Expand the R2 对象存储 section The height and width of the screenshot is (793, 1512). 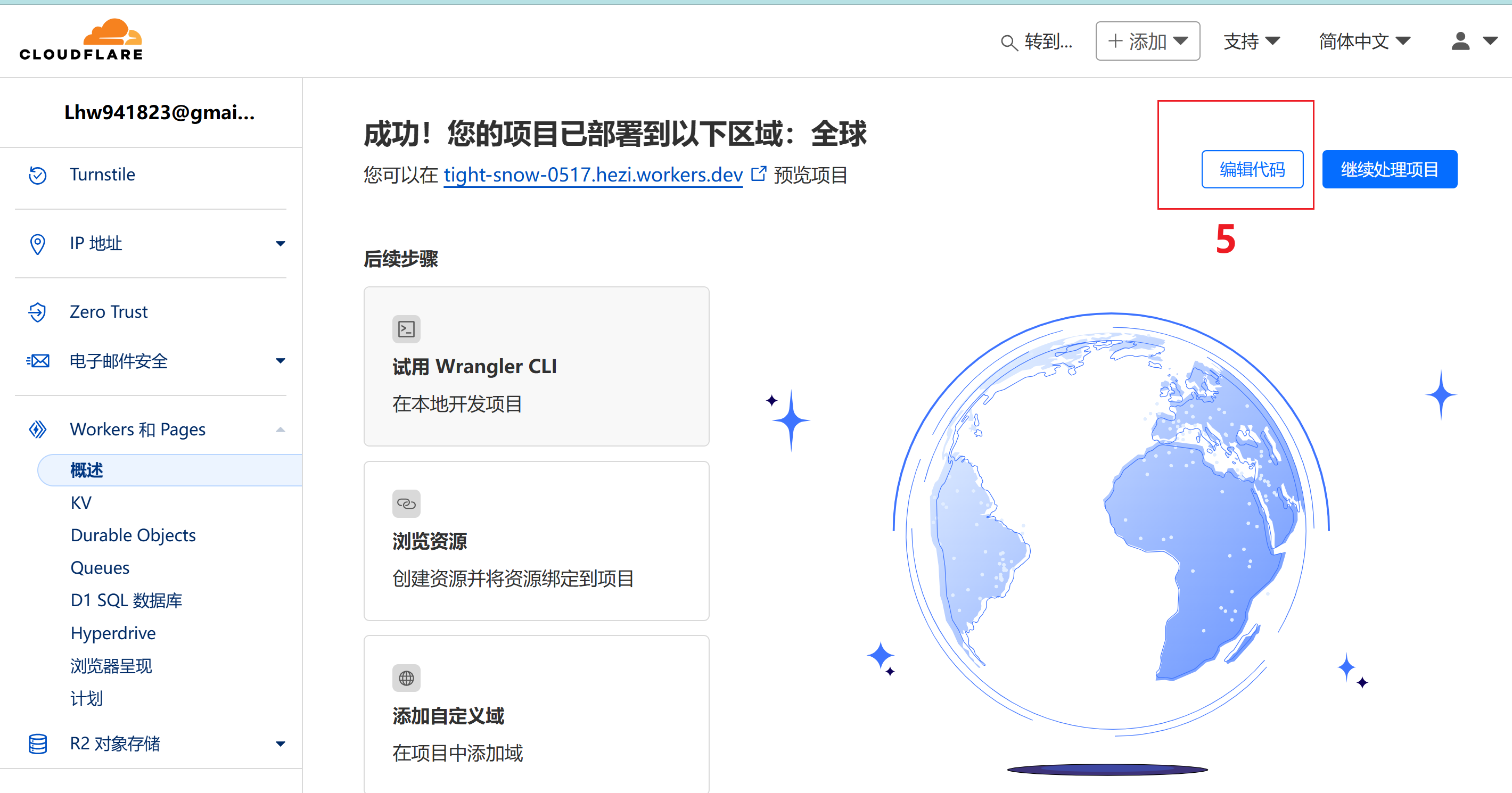tap(281, 744)
